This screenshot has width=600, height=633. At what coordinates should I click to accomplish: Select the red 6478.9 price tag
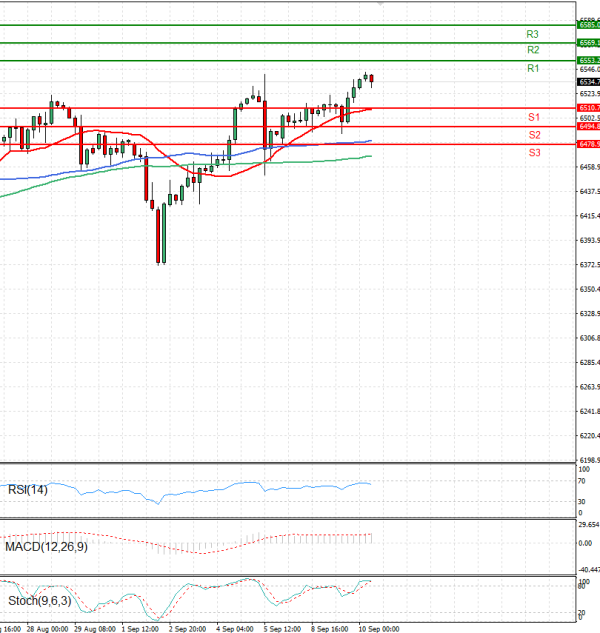pyautogui.click(x=589, y=144)
